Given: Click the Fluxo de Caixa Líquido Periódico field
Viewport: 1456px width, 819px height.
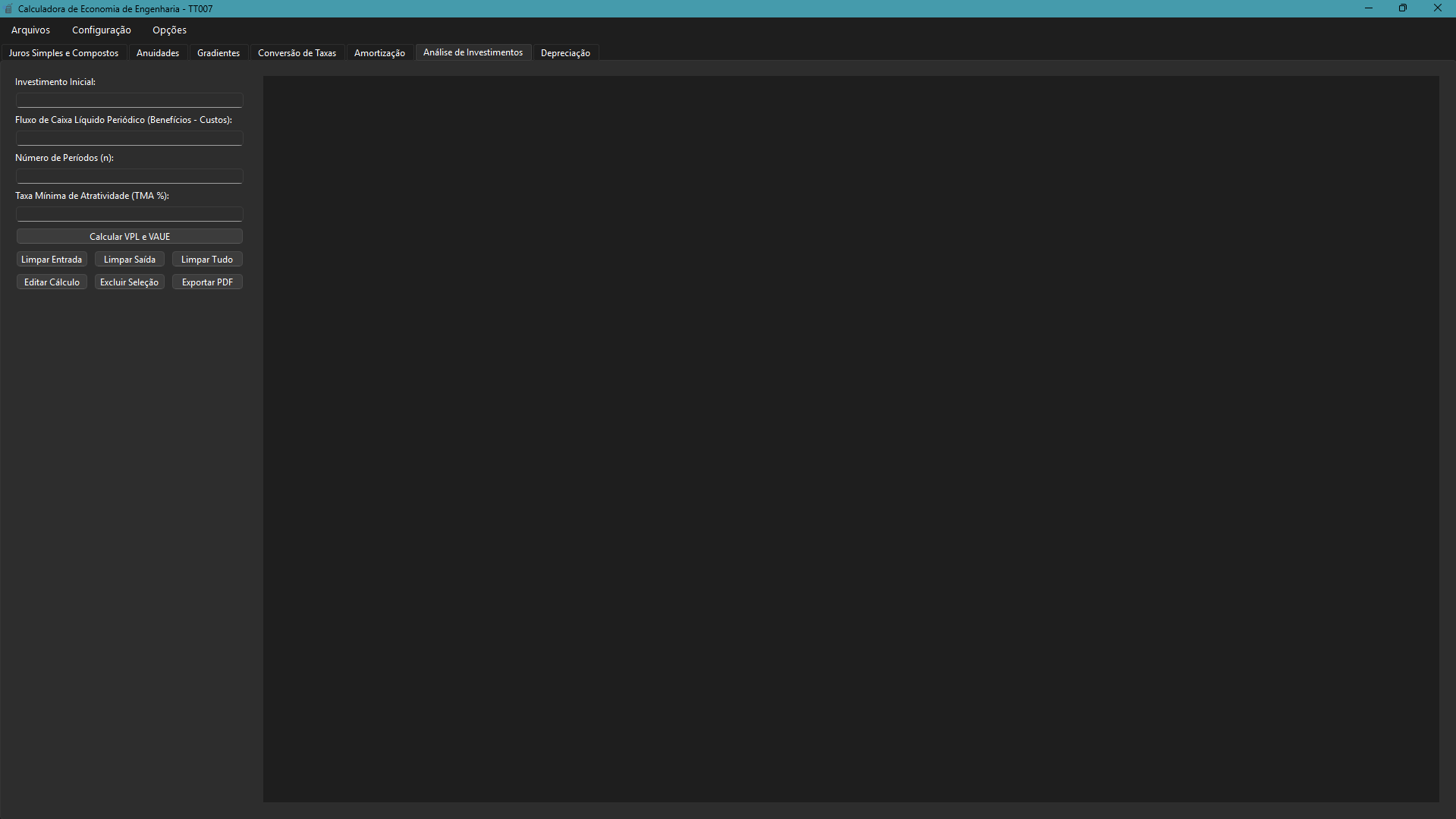Looking at the screenshot, I should coord(130,138).
